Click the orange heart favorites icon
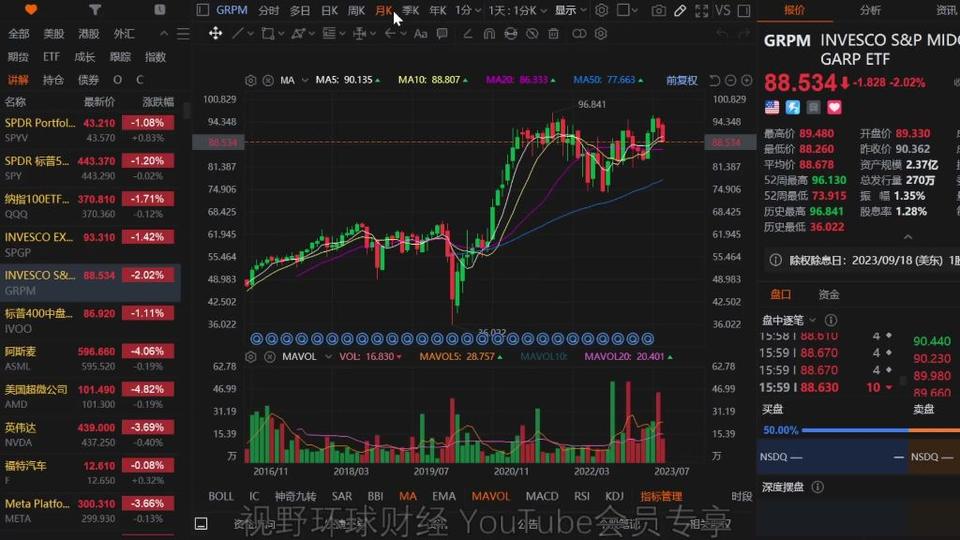The image size is (960, 540). click(31, 10)
